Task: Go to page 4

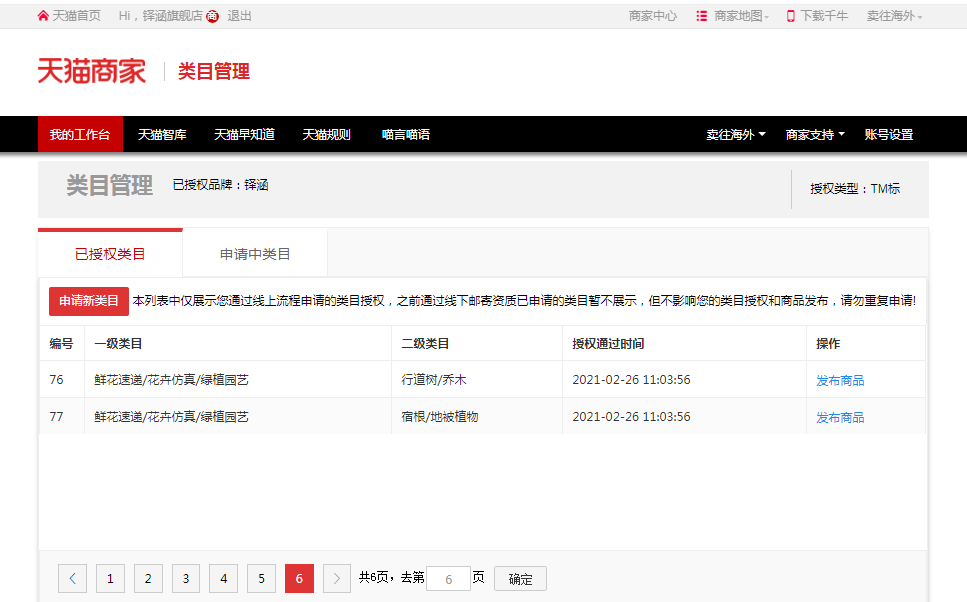Action: pos(224,579)
